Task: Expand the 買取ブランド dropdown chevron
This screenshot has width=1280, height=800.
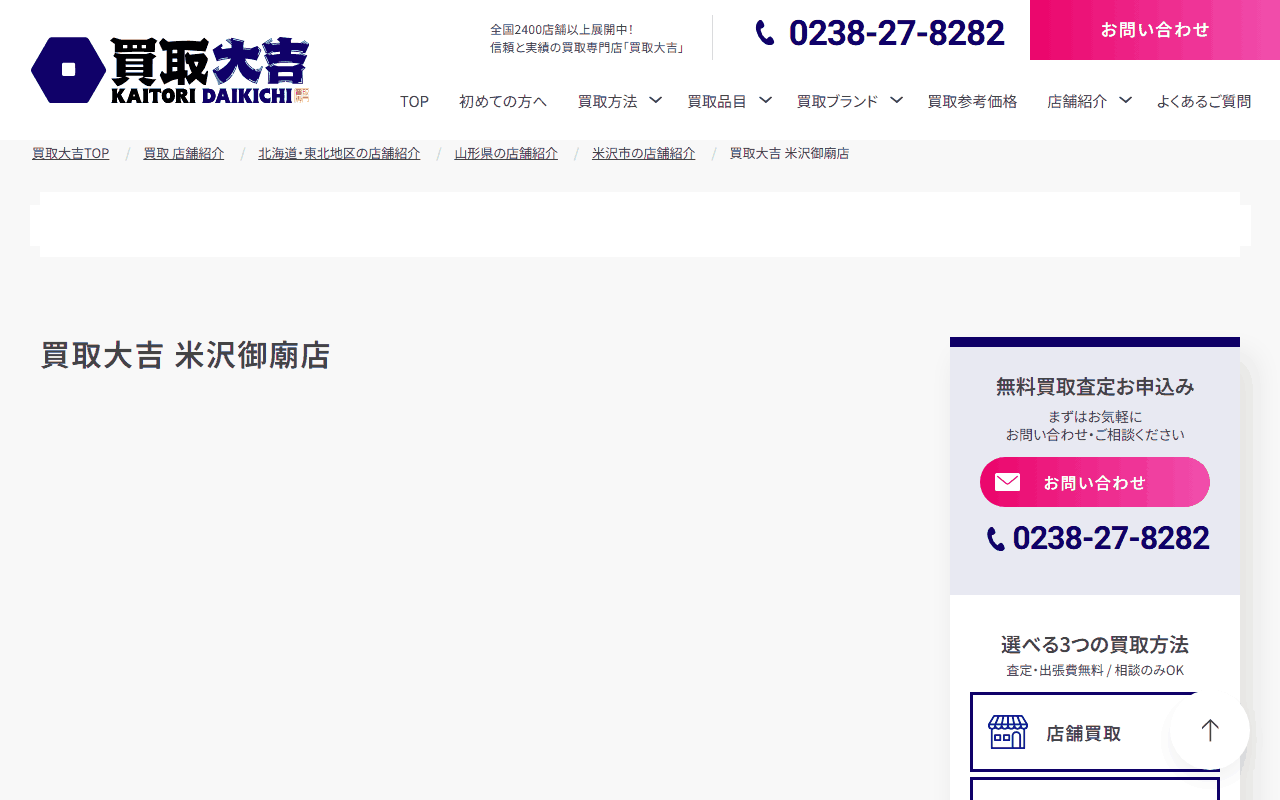Action: pos(896,100)
